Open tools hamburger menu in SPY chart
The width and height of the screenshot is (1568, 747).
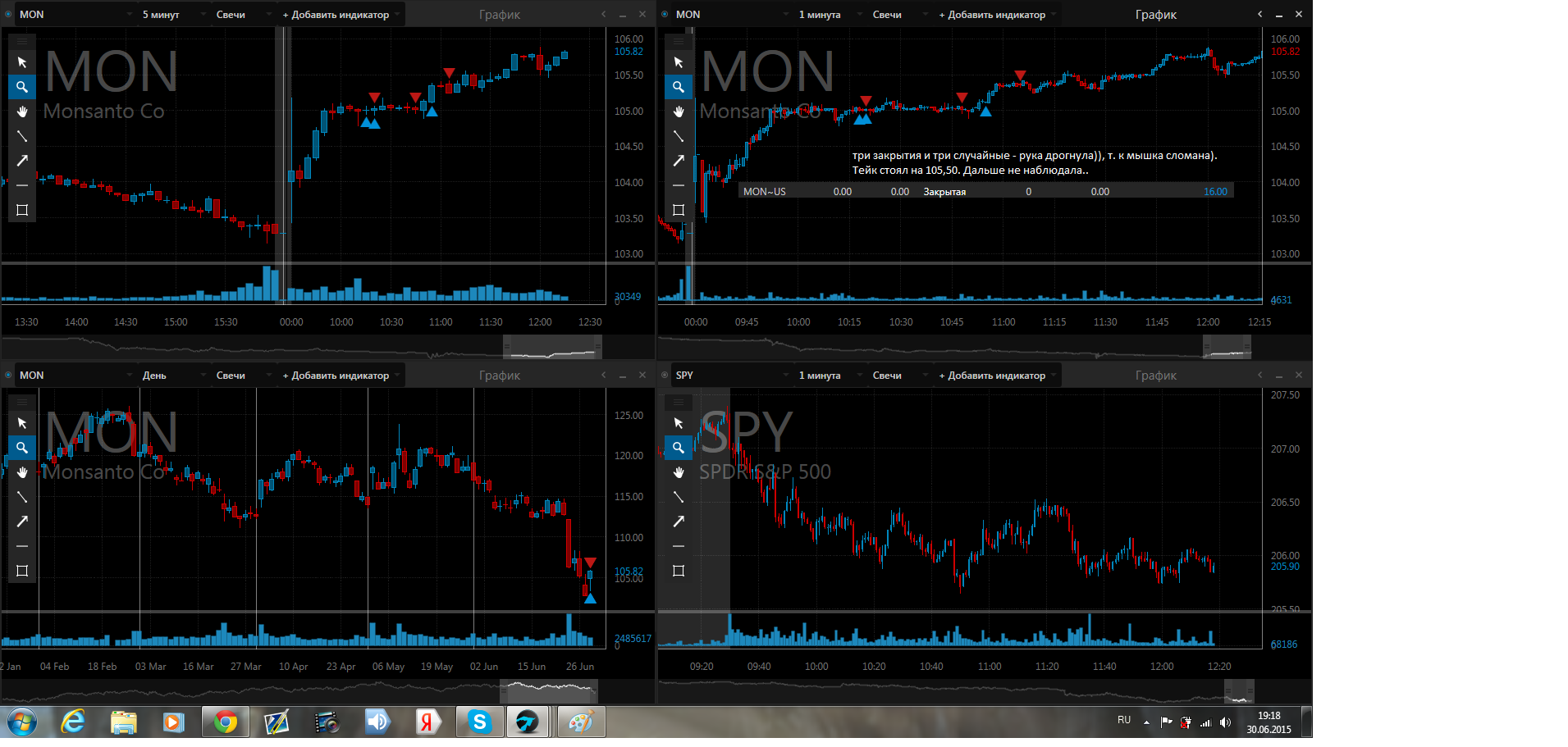[679, 401]
